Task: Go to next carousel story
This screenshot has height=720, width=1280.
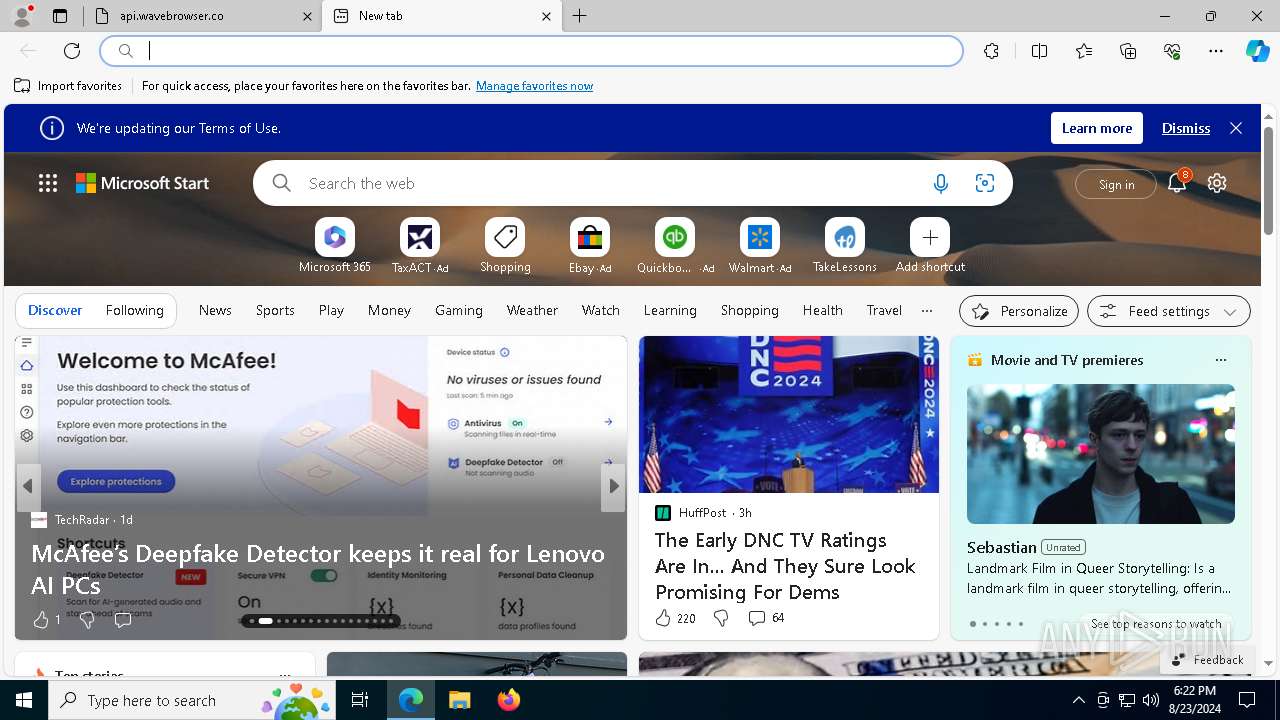Action: click(614, 486)
